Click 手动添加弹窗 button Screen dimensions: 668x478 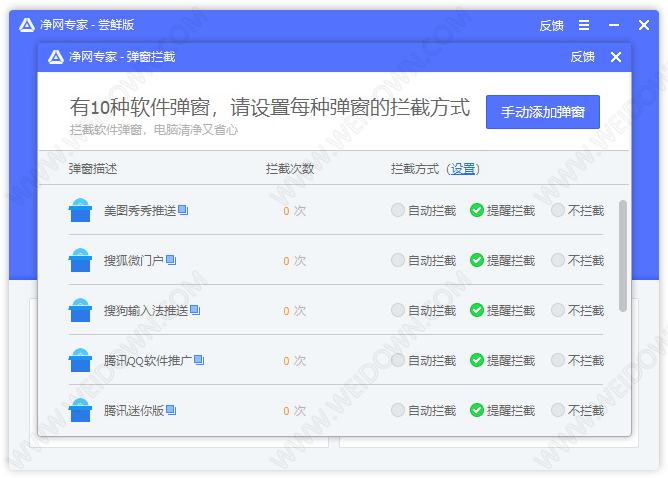click(543, 112)
